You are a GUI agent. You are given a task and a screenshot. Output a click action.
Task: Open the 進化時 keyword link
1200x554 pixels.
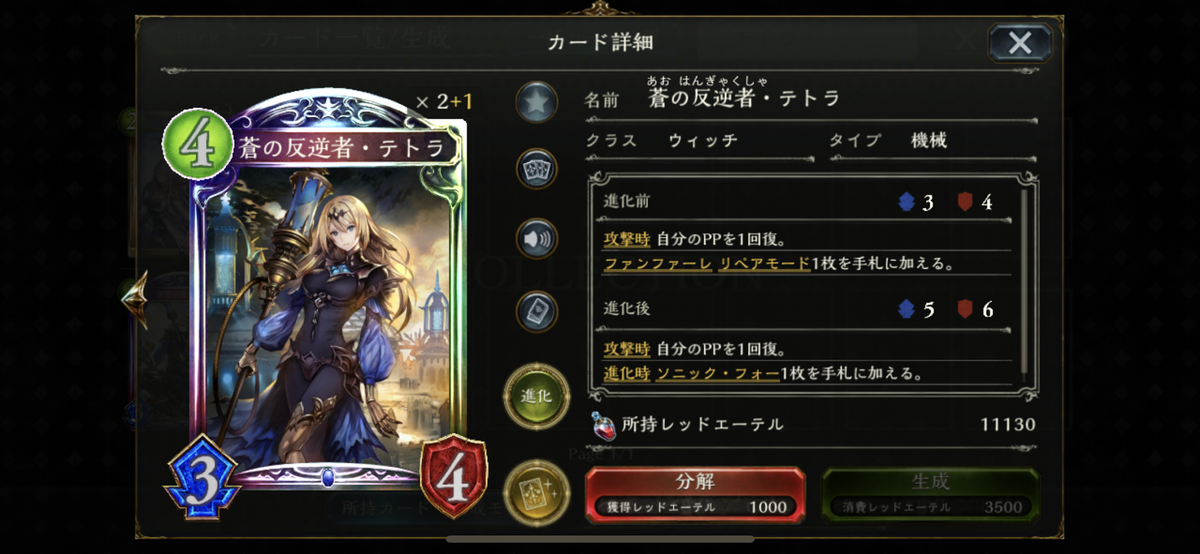(627, 373)
